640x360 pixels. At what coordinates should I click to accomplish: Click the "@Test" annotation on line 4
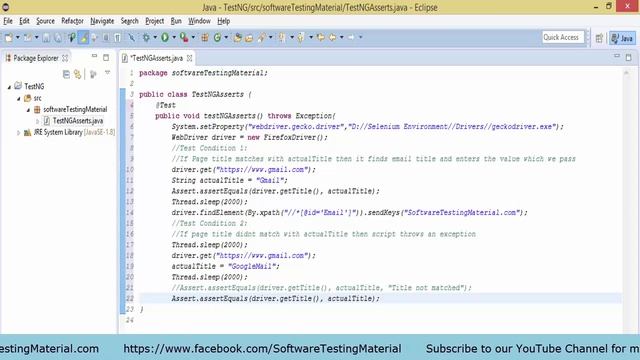click(x=165, y=105)
